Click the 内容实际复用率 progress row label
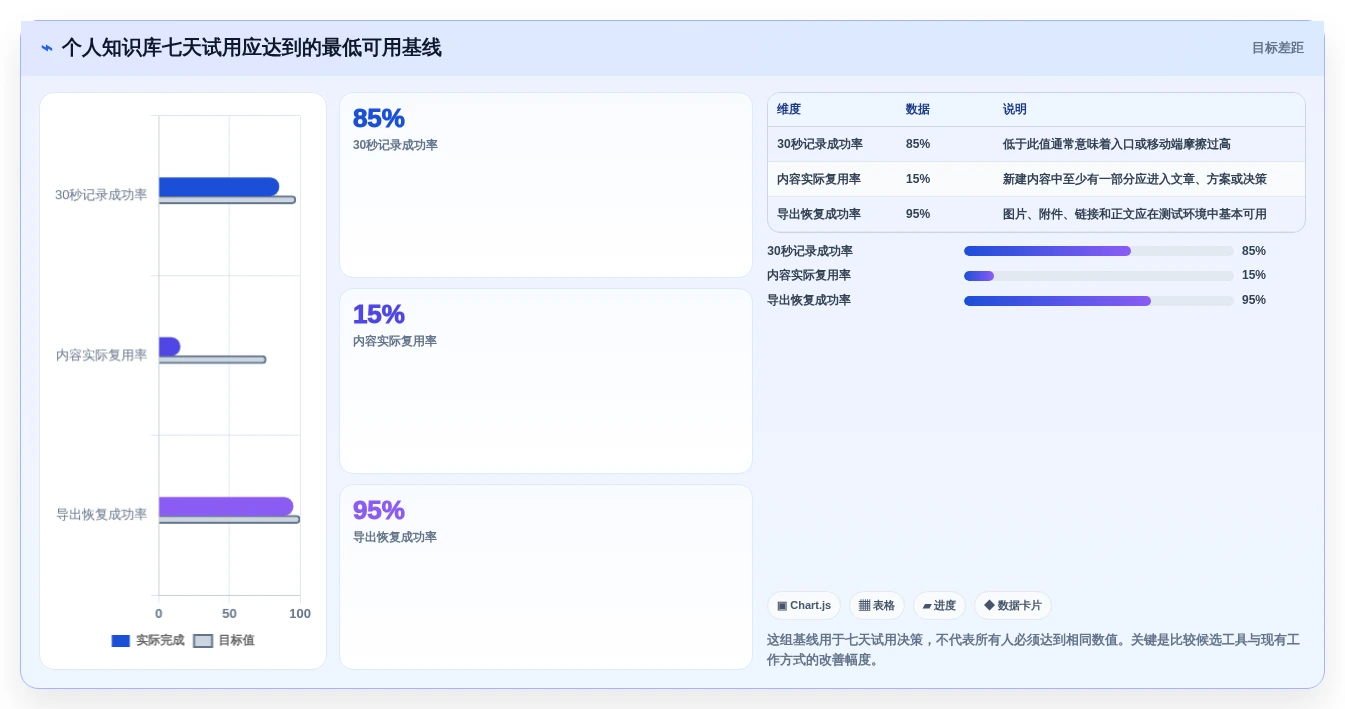 [x=809, y=275]
